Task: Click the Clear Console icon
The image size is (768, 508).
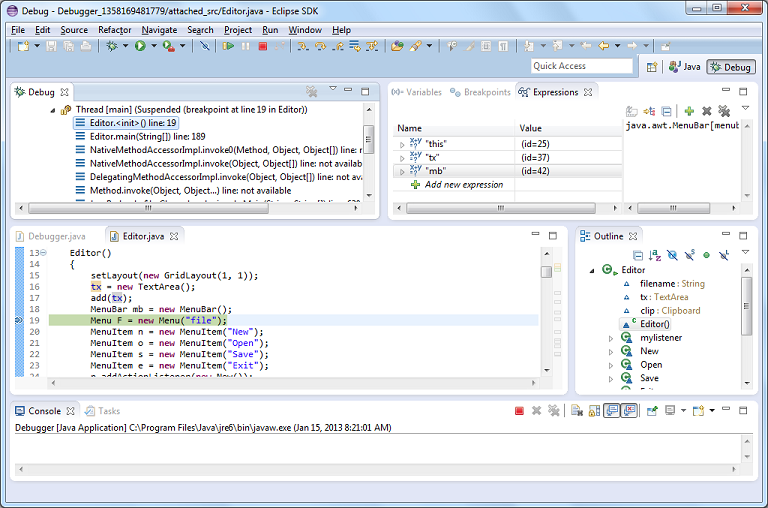Action: (x=576, y=411)
